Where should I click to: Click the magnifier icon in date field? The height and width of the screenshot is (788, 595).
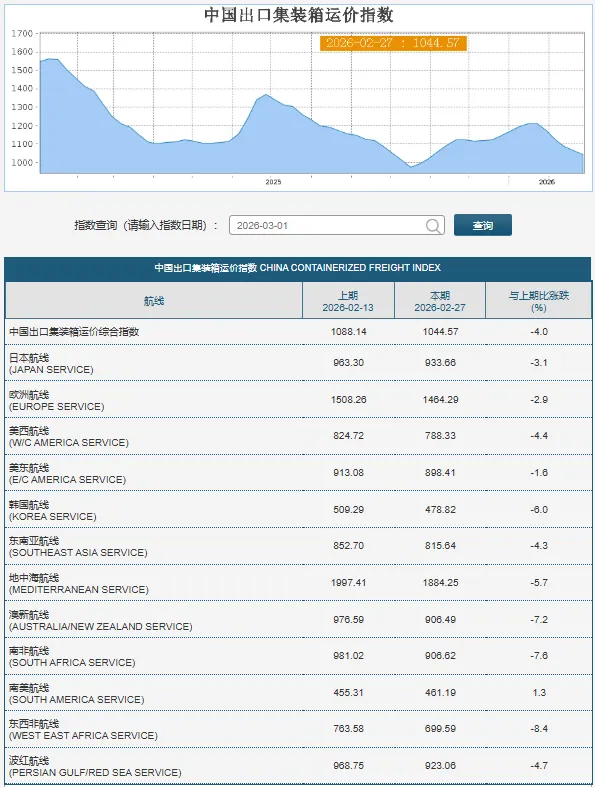coord(433,226)
